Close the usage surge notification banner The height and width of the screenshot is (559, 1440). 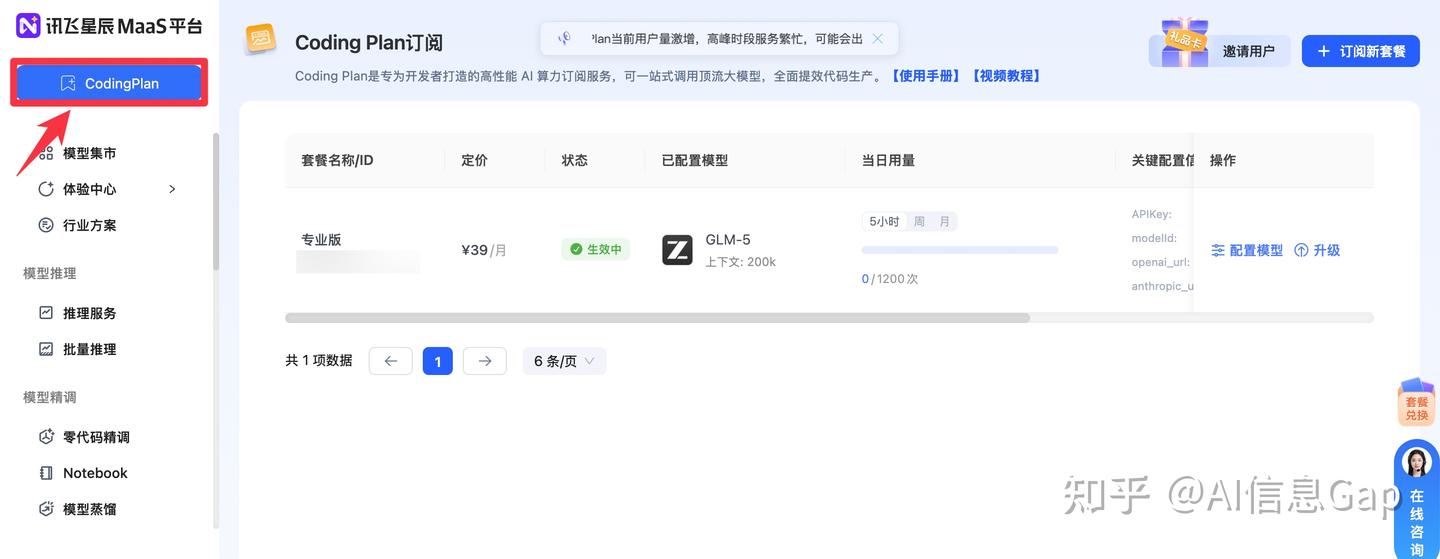click(x=877, y=38)
